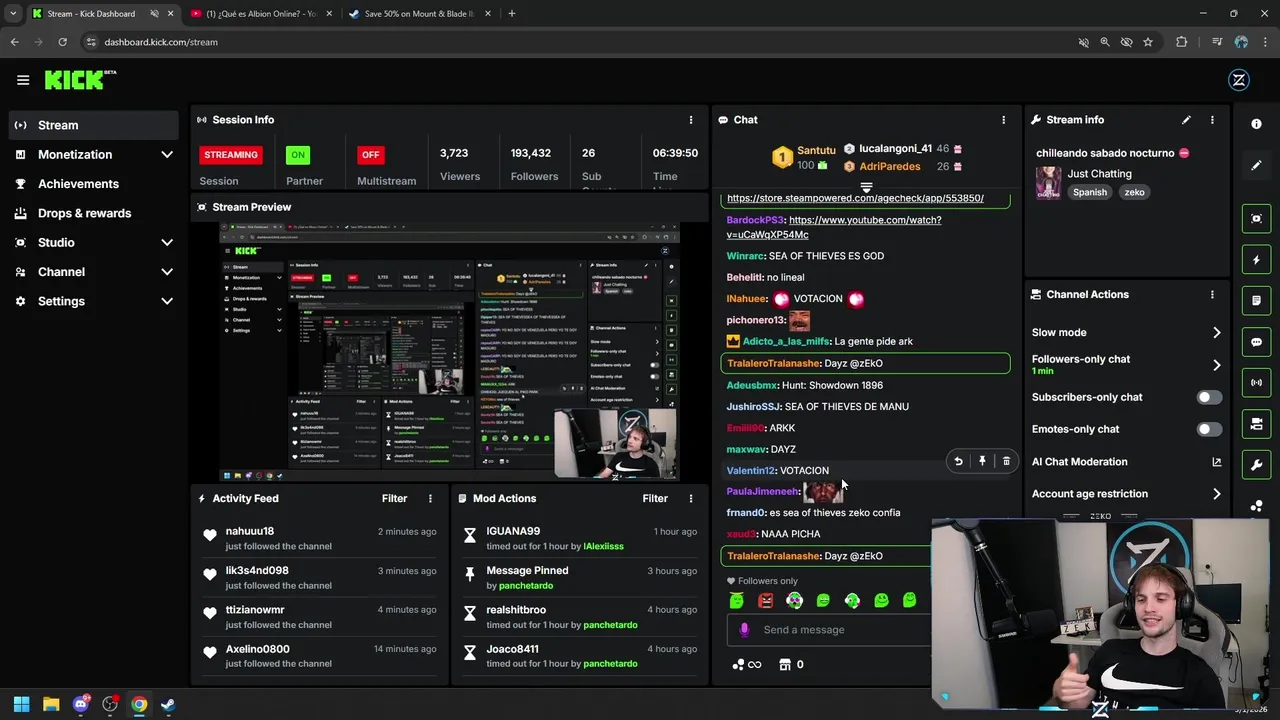Viewport: 1280px width, 720px height.
Task: Enable Emotes-only chat toggle
Action: click(x=1209, y=430)
